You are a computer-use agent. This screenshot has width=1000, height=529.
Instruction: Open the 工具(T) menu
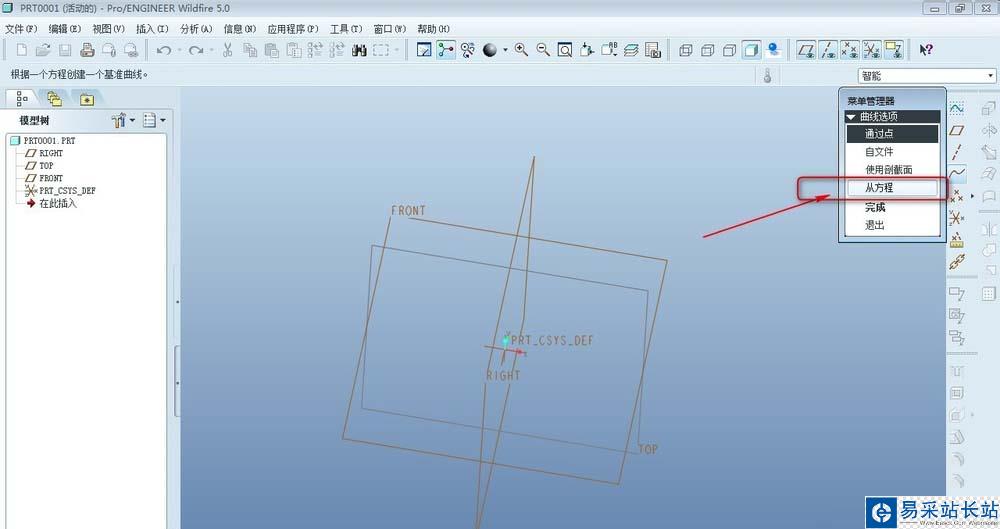pos(346,29)
